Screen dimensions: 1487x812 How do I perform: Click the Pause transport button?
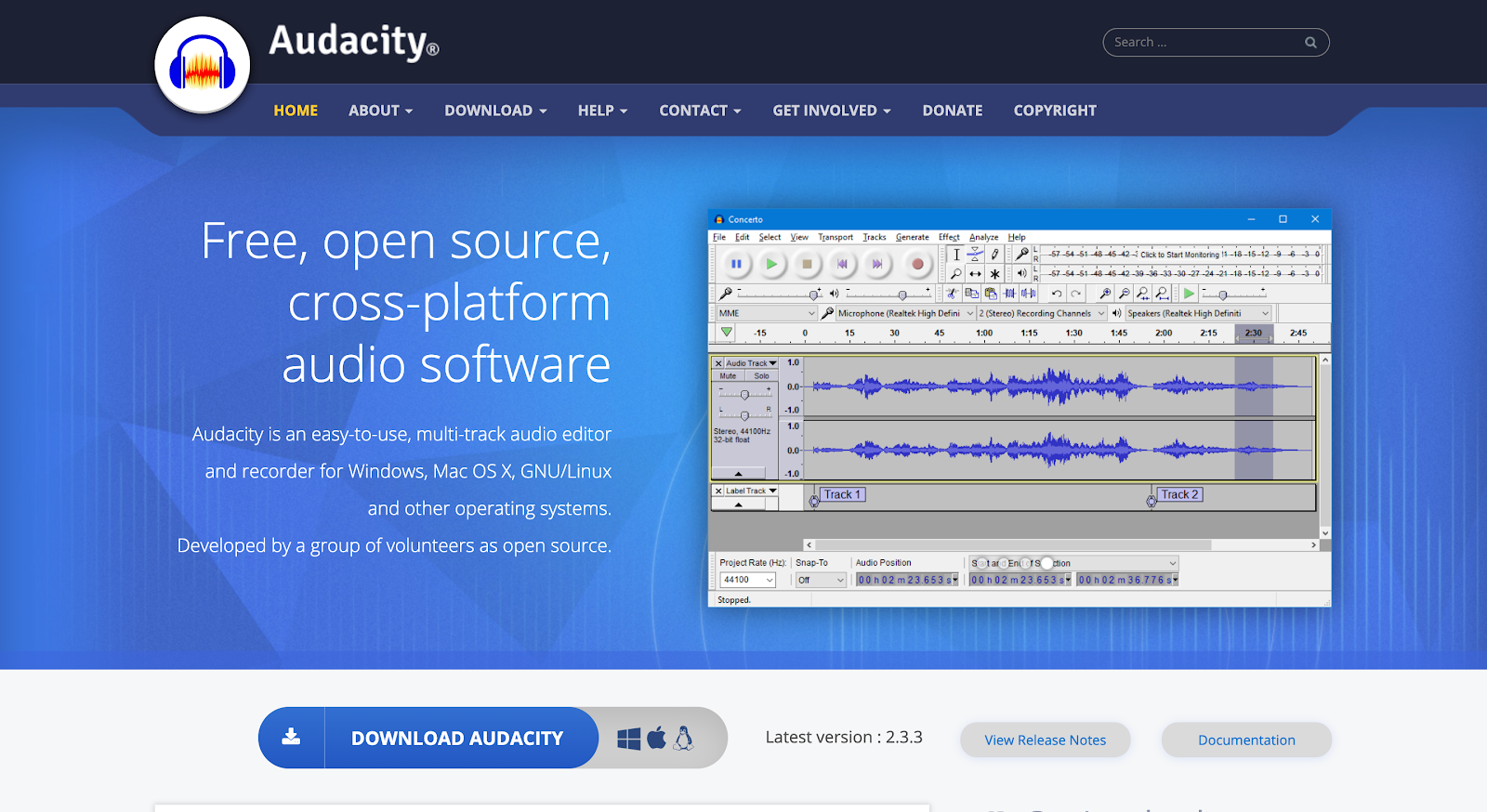pos(736,264)
